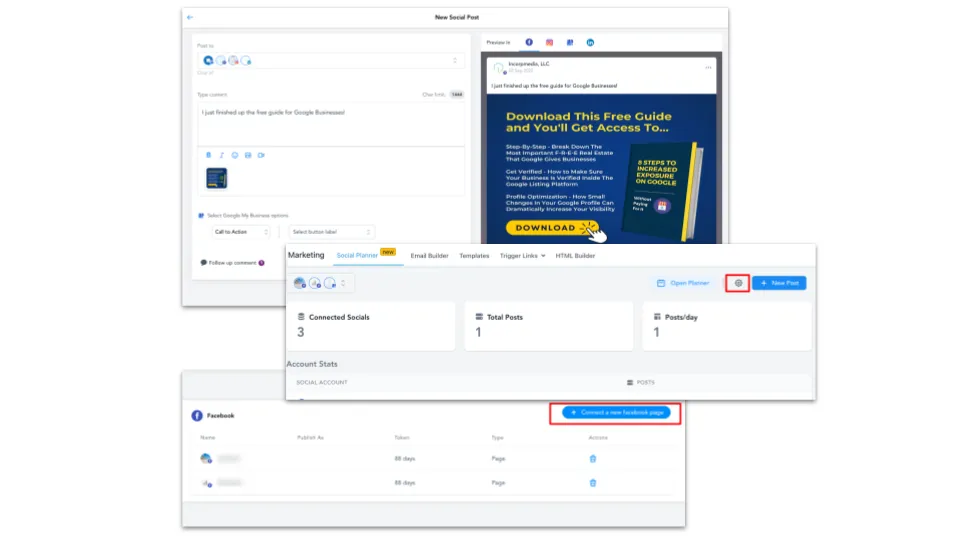Apply italic formatting in post editor
Image resolution: width=960 pixels, height=540 pixels.
[222, 155]
